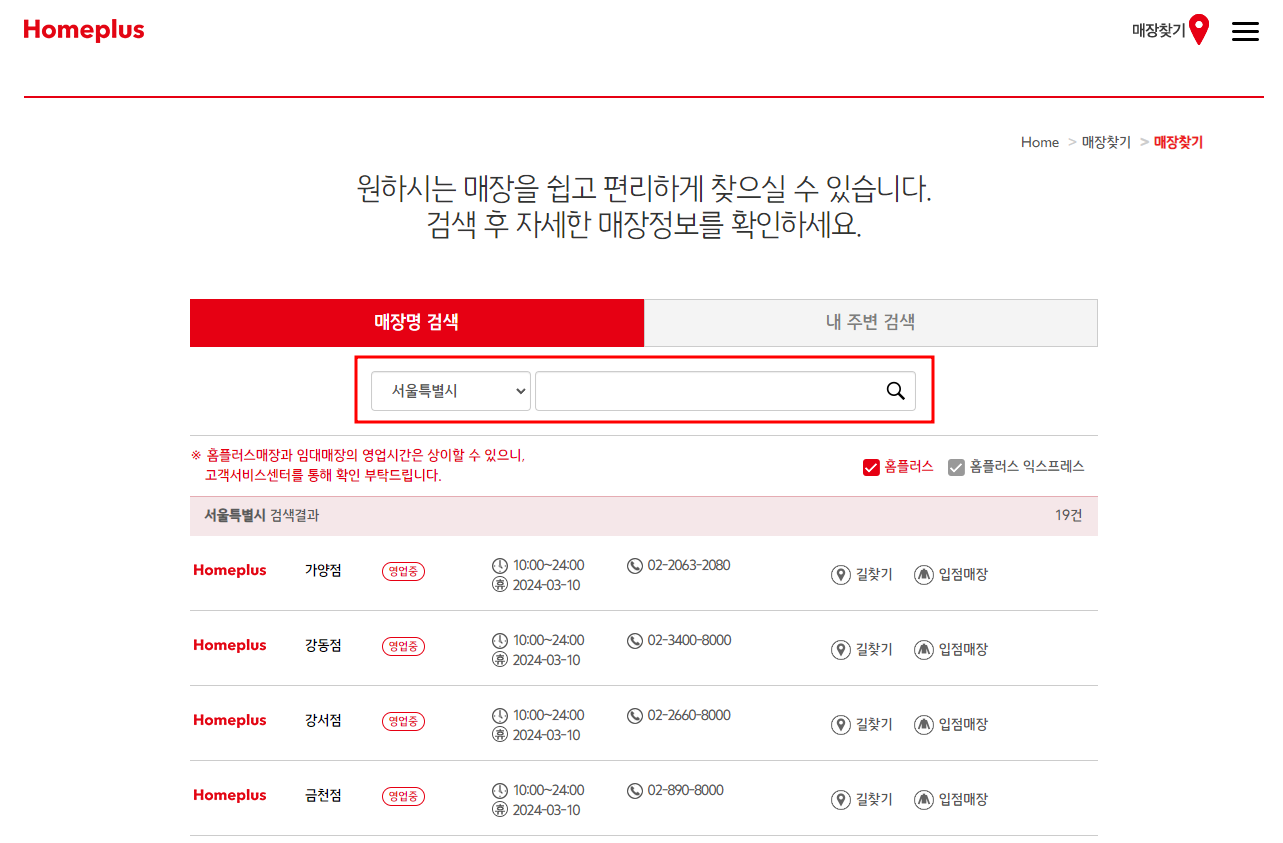The width and height of the screenshot is (1283, 843).
Task: Click the 가양점 store name
Action: pyautogui.click(x=323, y=570)
